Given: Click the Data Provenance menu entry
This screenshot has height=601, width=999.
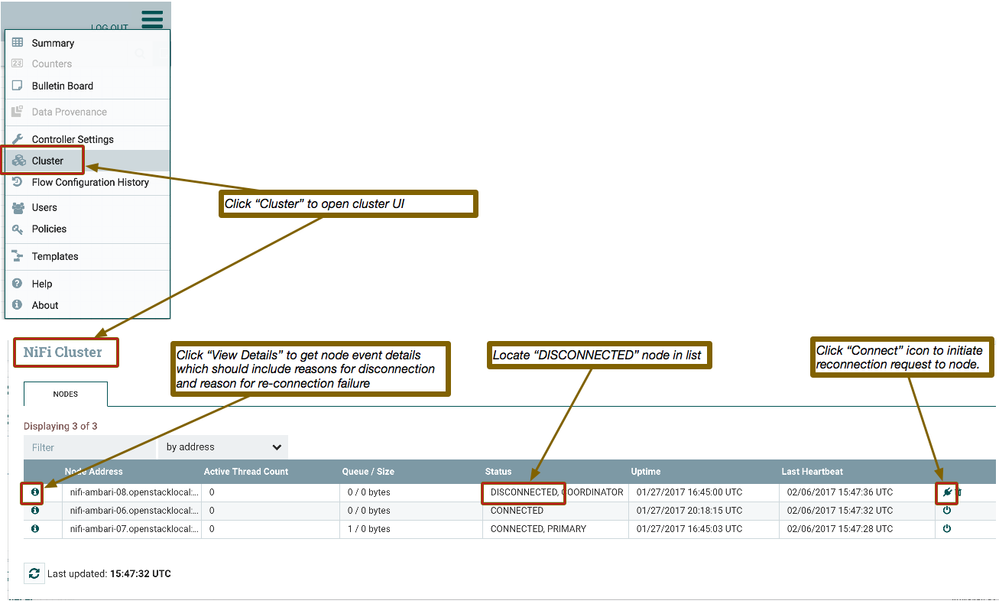Looking at the screenshot, I should point(69,112).
